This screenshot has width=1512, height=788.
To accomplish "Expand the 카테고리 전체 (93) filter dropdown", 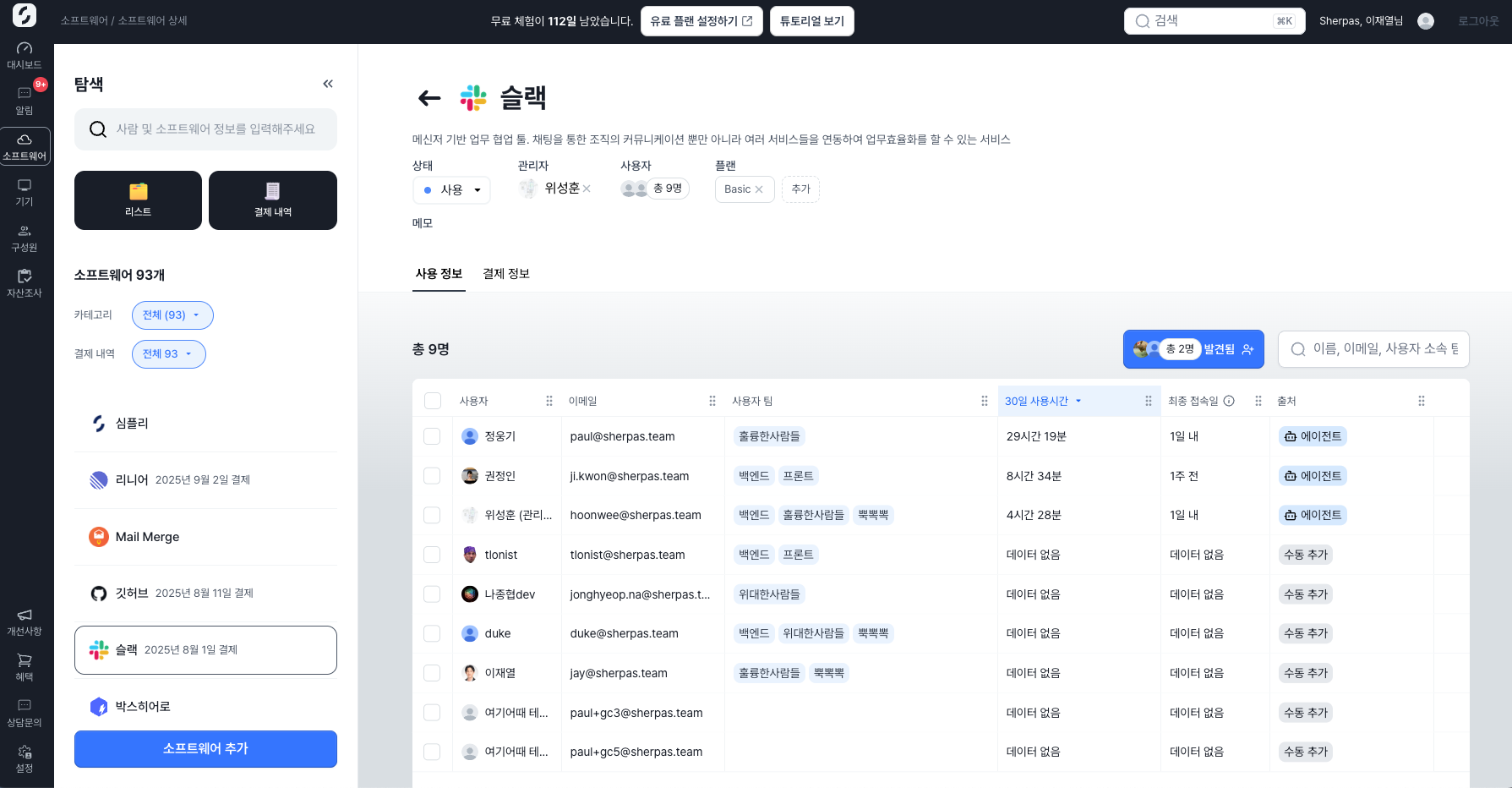I will coord(172,315).
